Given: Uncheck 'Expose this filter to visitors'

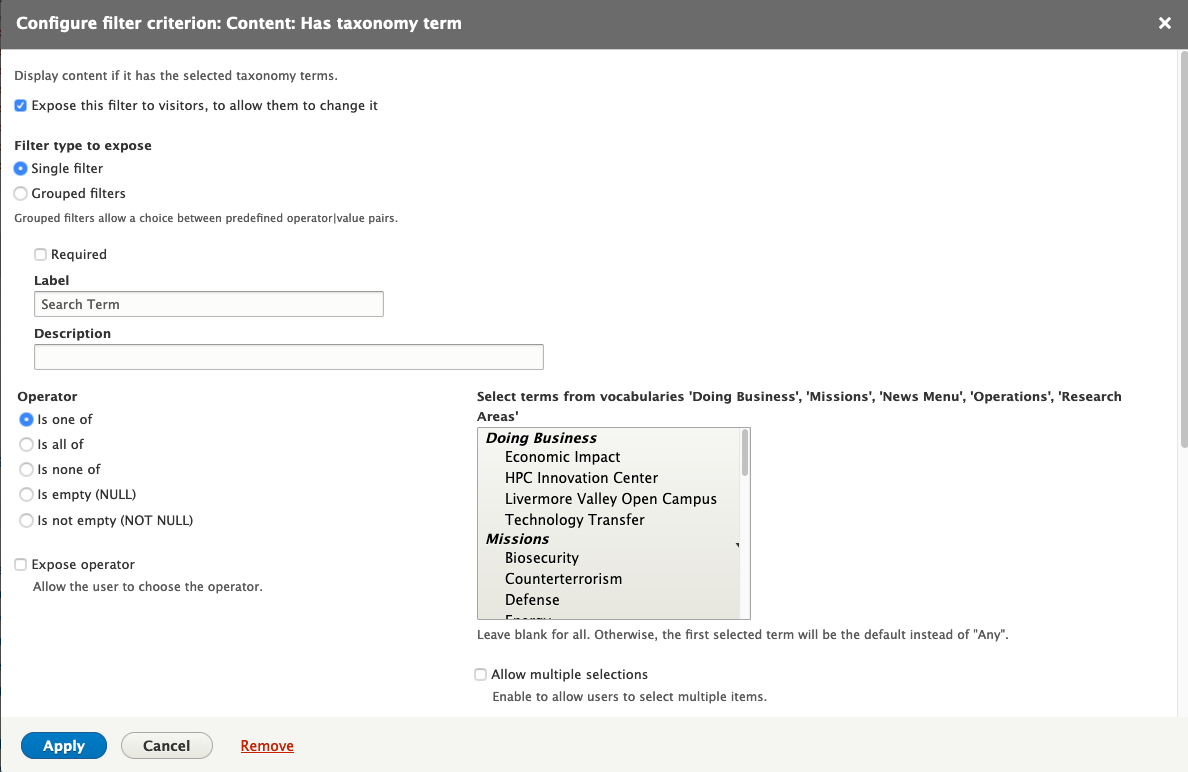Looking at the screenshot, I should click(x=19, y=105).
